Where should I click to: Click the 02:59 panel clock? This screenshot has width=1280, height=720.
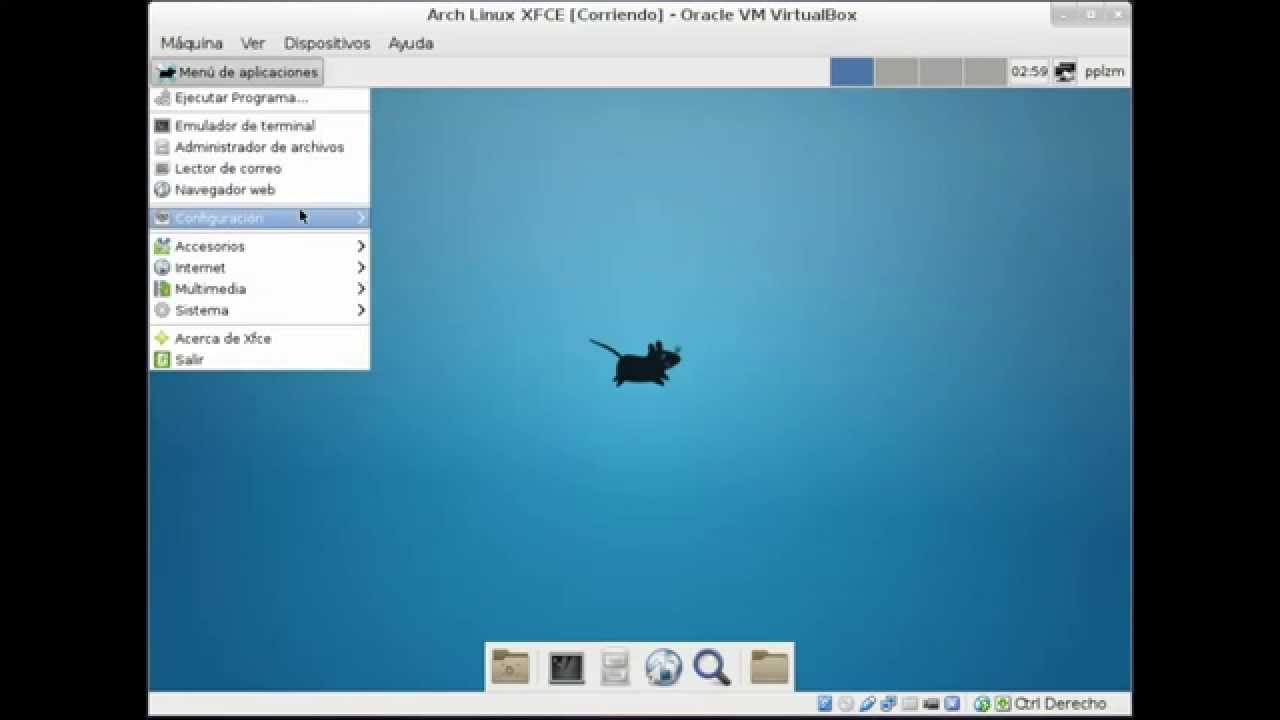1029,72
